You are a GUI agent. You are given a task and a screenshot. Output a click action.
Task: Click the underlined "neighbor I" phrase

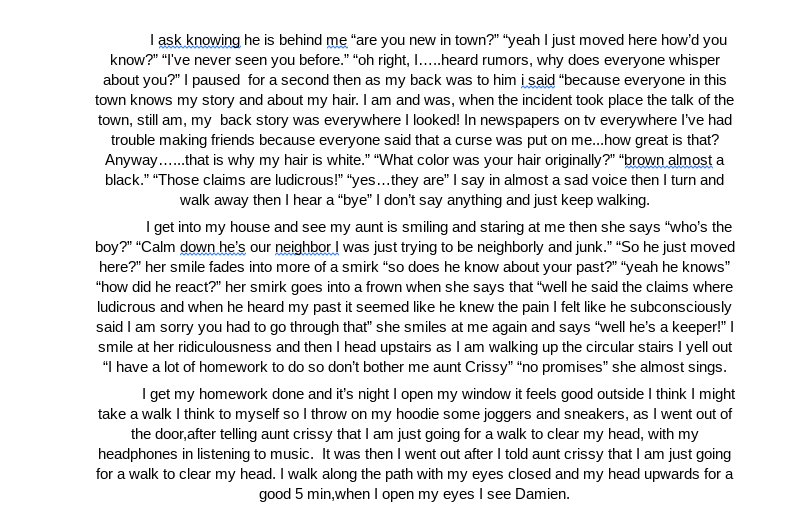(307, 247)
